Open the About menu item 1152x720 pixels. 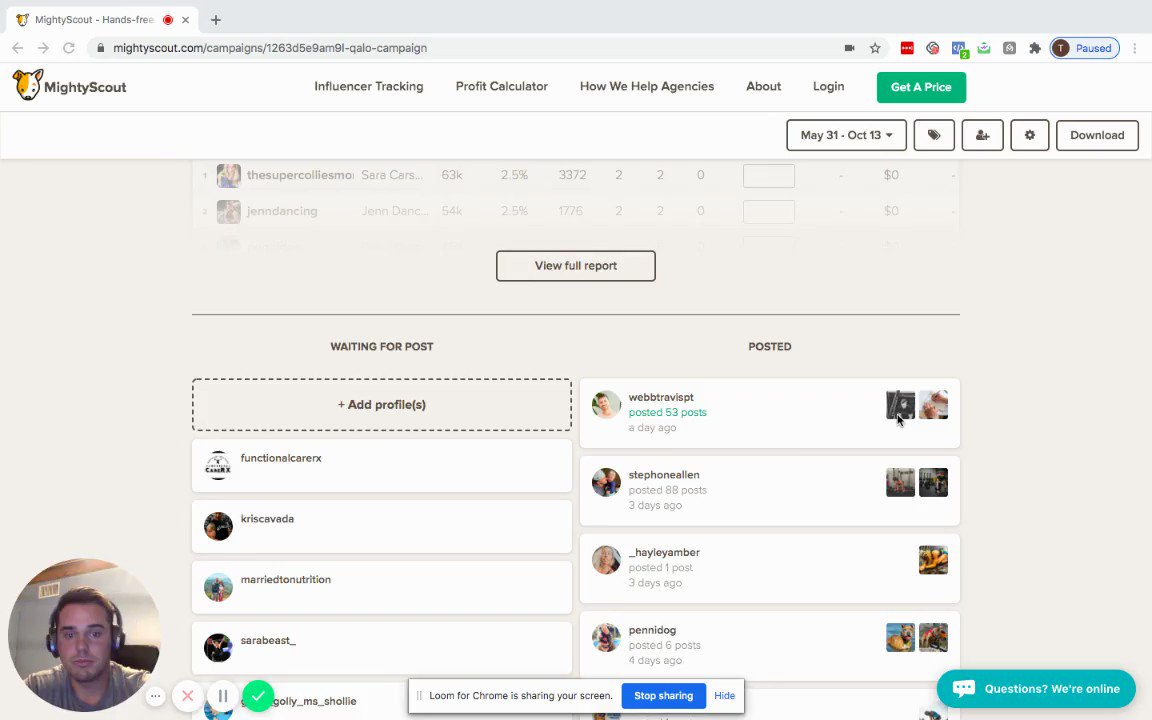pyautogui.click(x=763, y=86)
